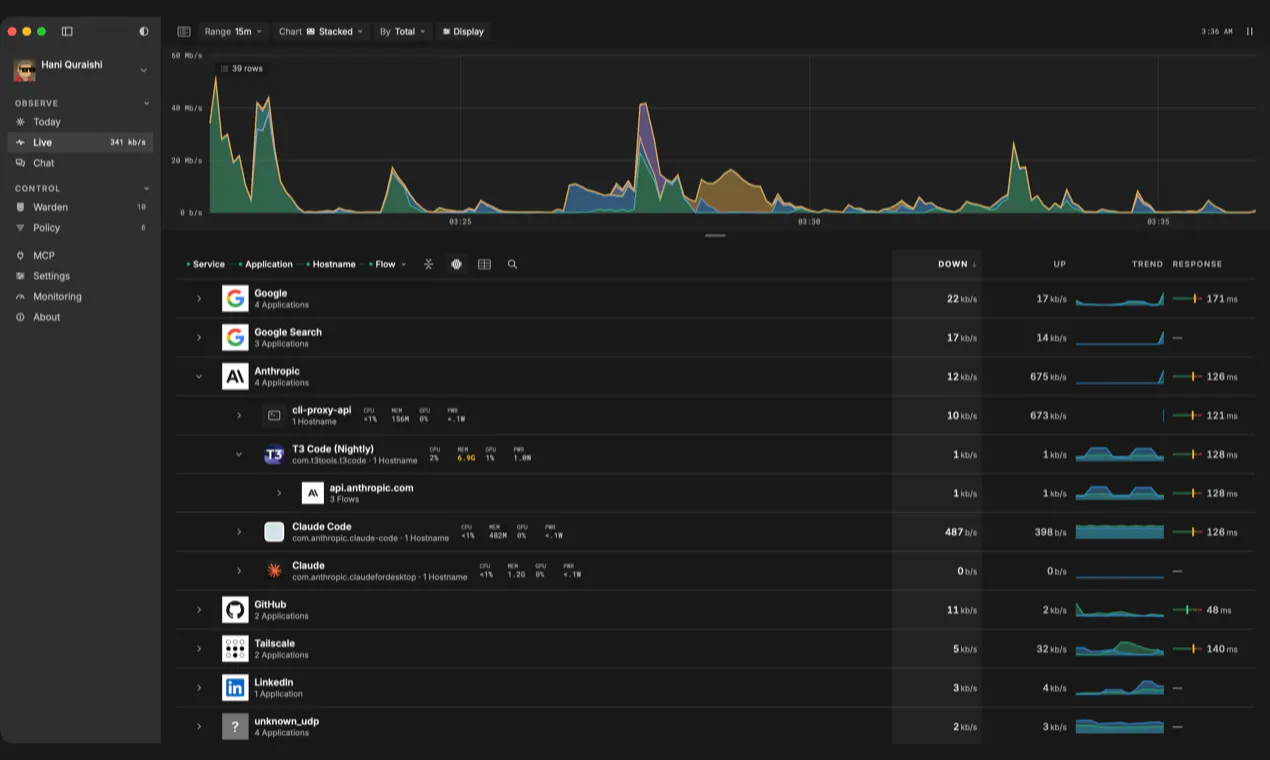Expand the Claude Code row
Viewport: 1270px width, 760px height.
239,532
